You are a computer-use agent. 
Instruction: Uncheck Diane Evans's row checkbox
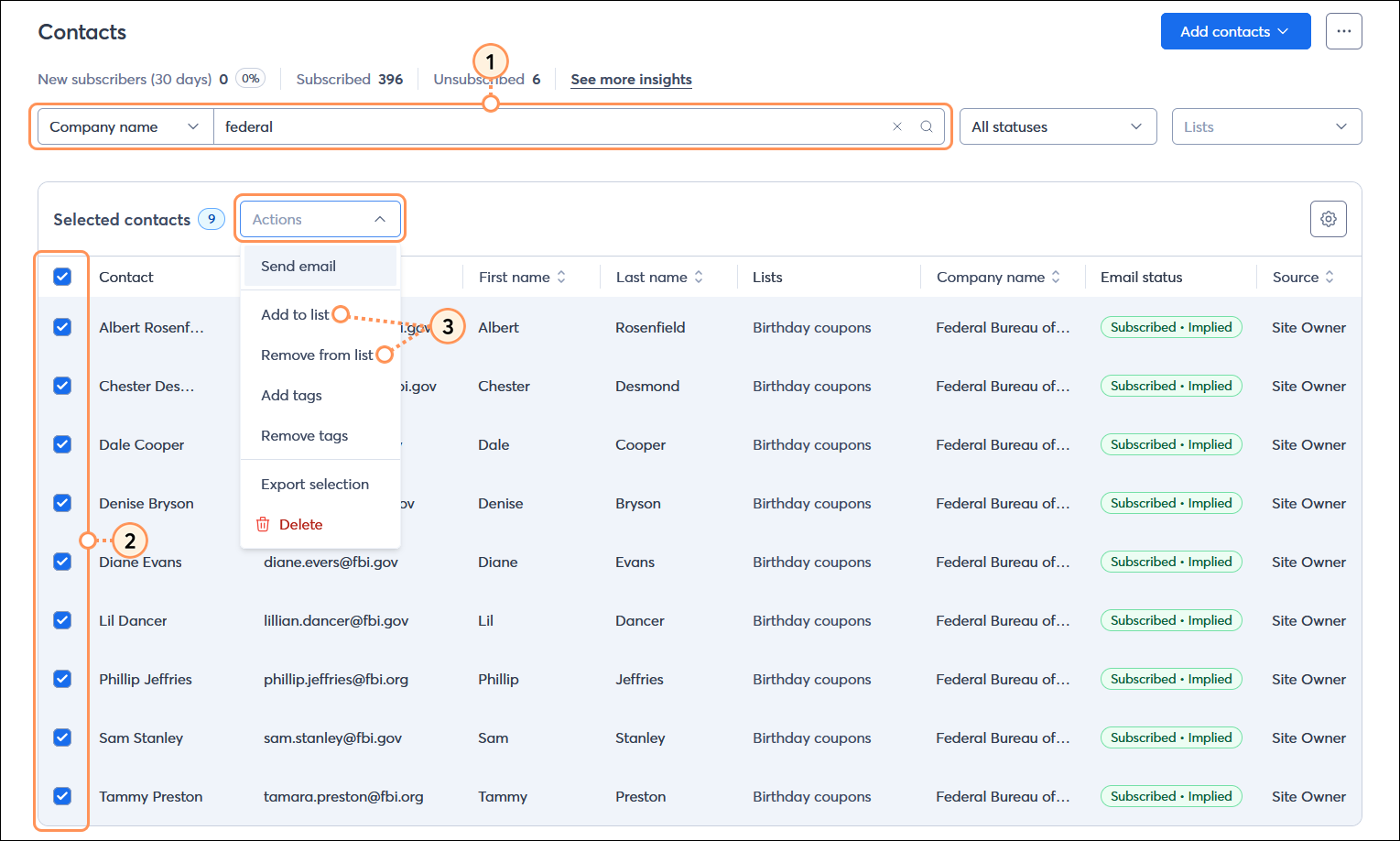62,562
